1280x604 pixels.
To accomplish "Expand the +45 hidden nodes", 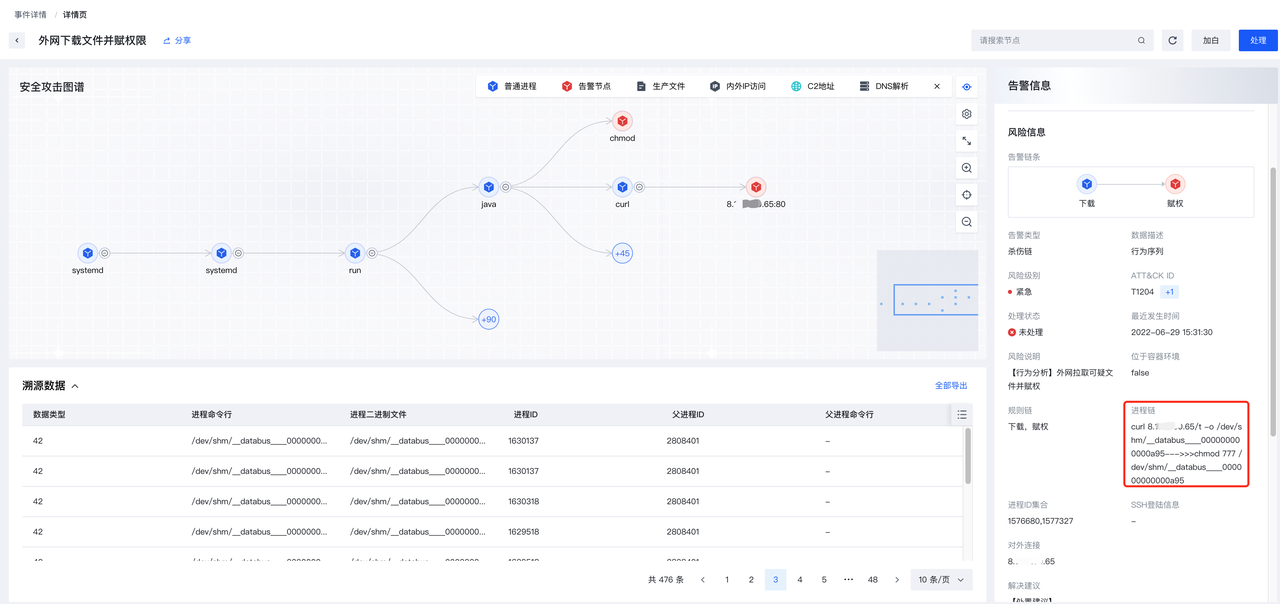I will pos(622,253).
